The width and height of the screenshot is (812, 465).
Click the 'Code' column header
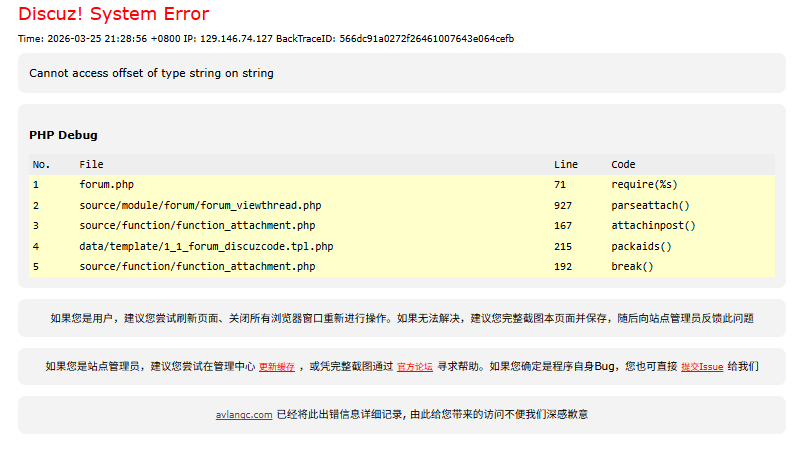623,165
